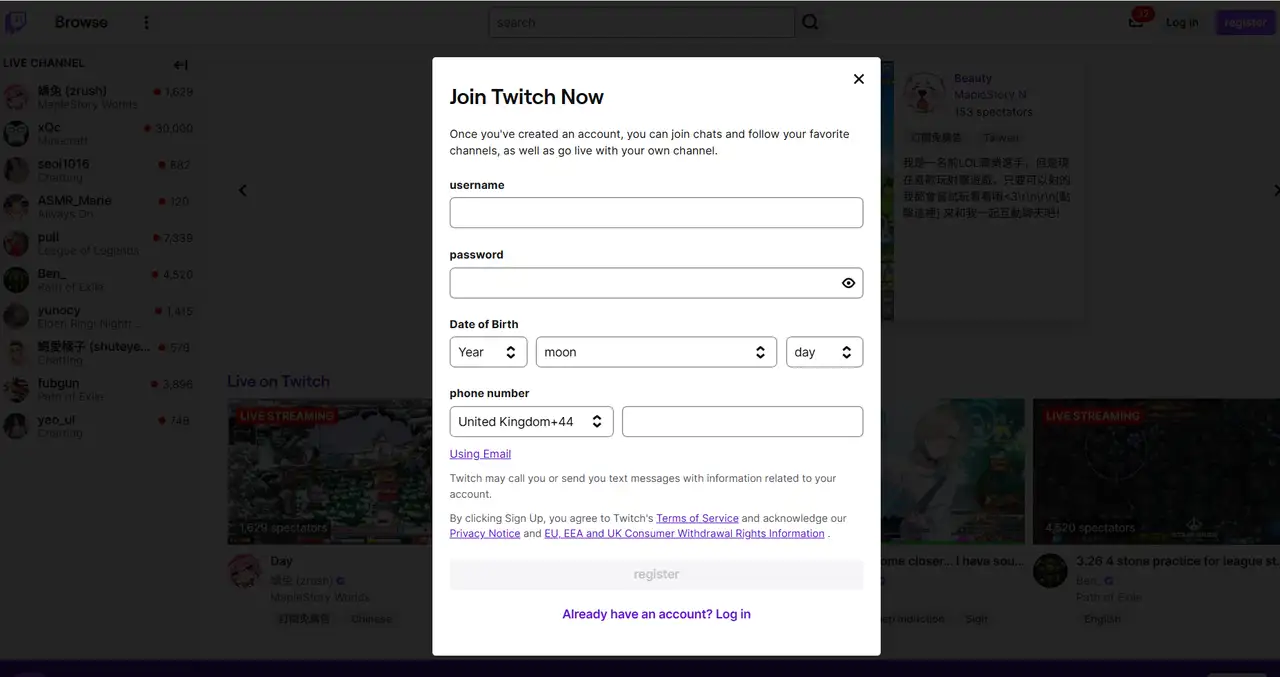Select fubgun channel name in sidebar
Image resolution: width=1280 pixels, height=677 pixels.
click(58, 383)
